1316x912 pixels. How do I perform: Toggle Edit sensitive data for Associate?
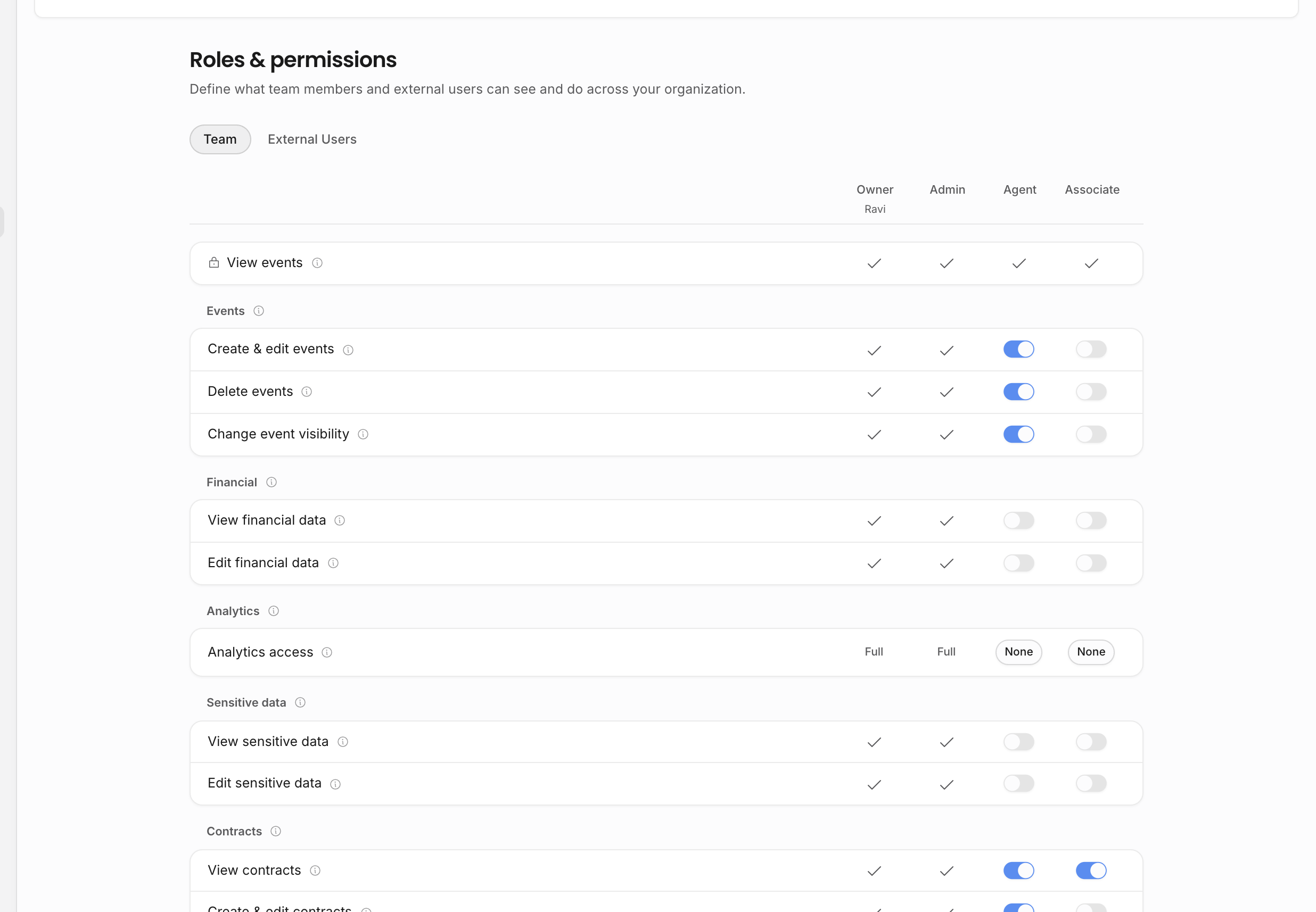1091,783
